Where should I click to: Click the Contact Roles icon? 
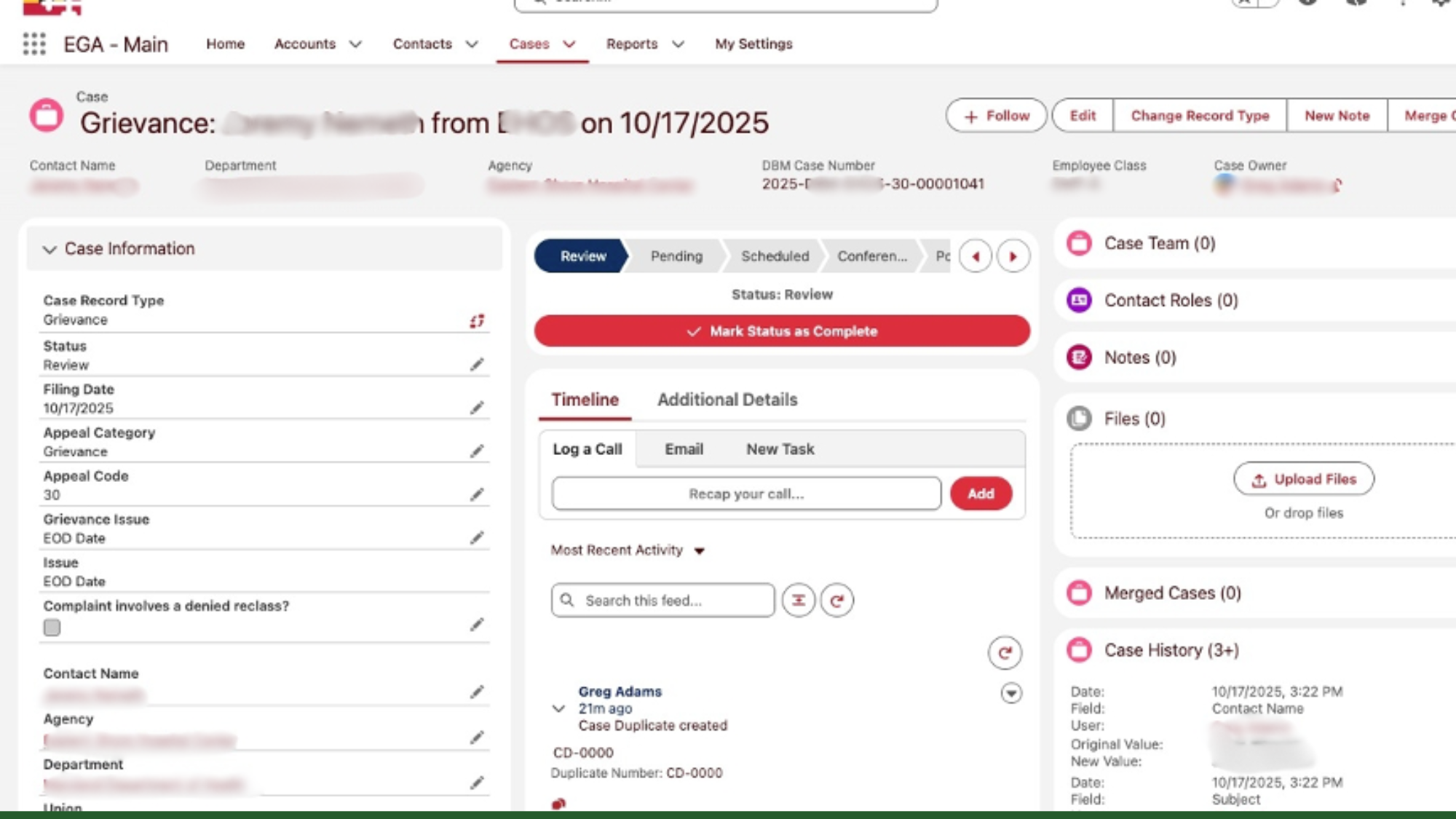(x=1080, y=300)
